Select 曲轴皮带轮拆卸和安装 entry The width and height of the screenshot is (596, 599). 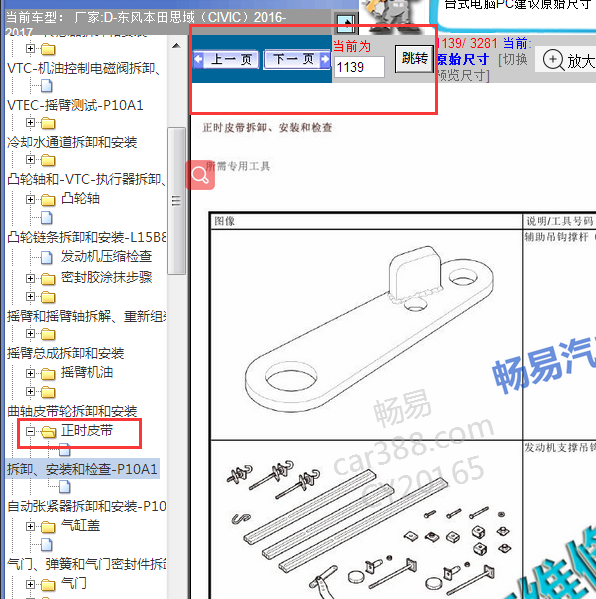[x=72, y=411]
